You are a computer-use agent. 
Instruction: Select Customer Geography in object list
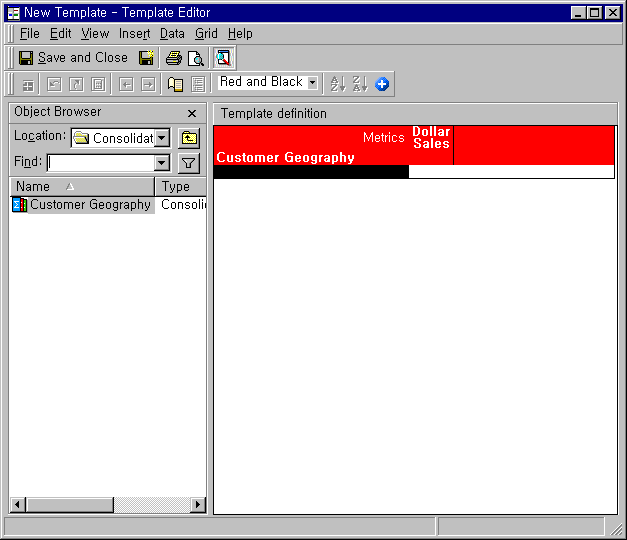click(x=90, y=205)
